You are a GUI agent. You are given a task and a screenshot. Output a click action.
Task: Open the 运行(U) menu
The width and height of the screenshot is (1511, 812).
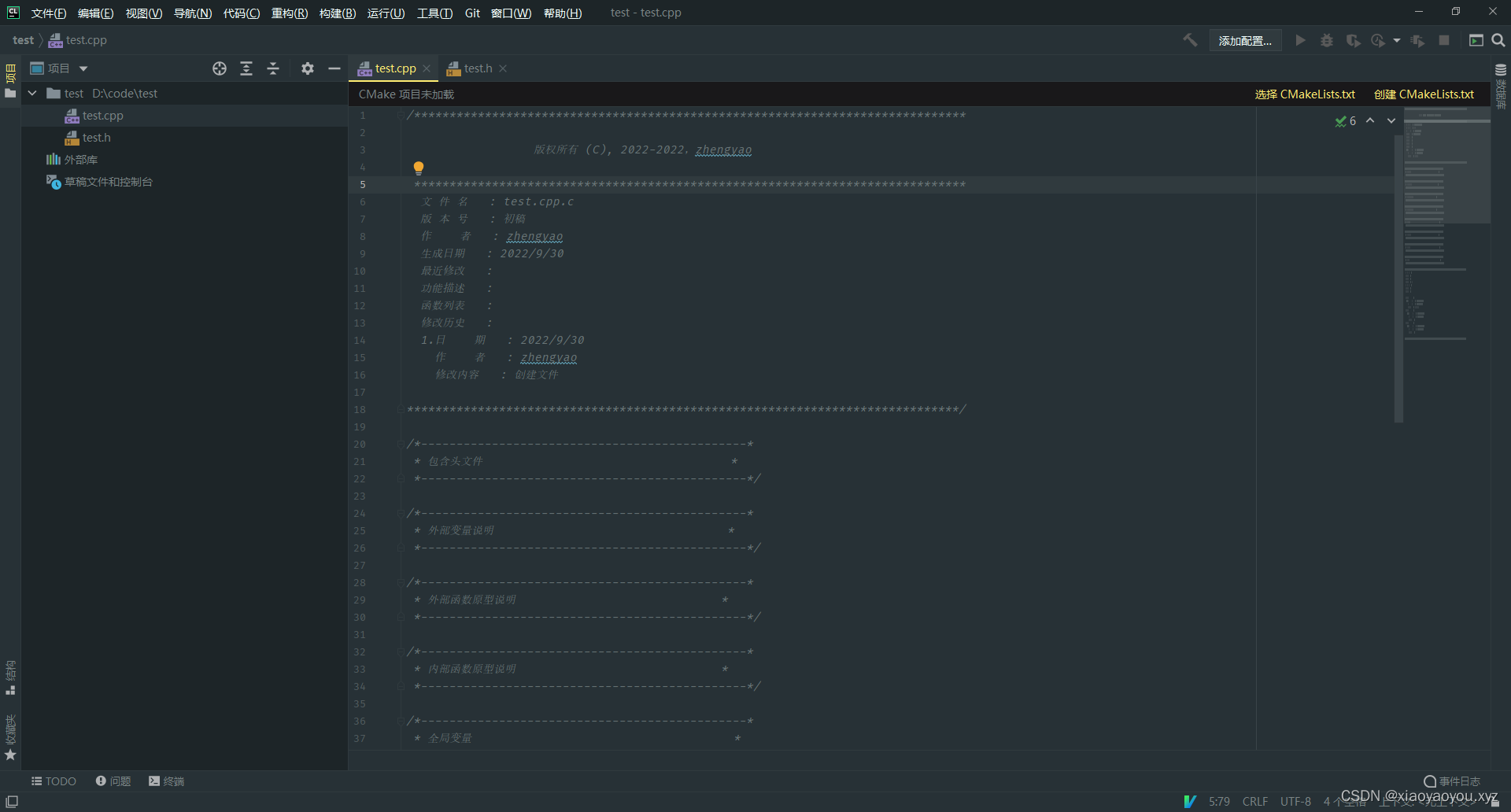tap(386, 13)
